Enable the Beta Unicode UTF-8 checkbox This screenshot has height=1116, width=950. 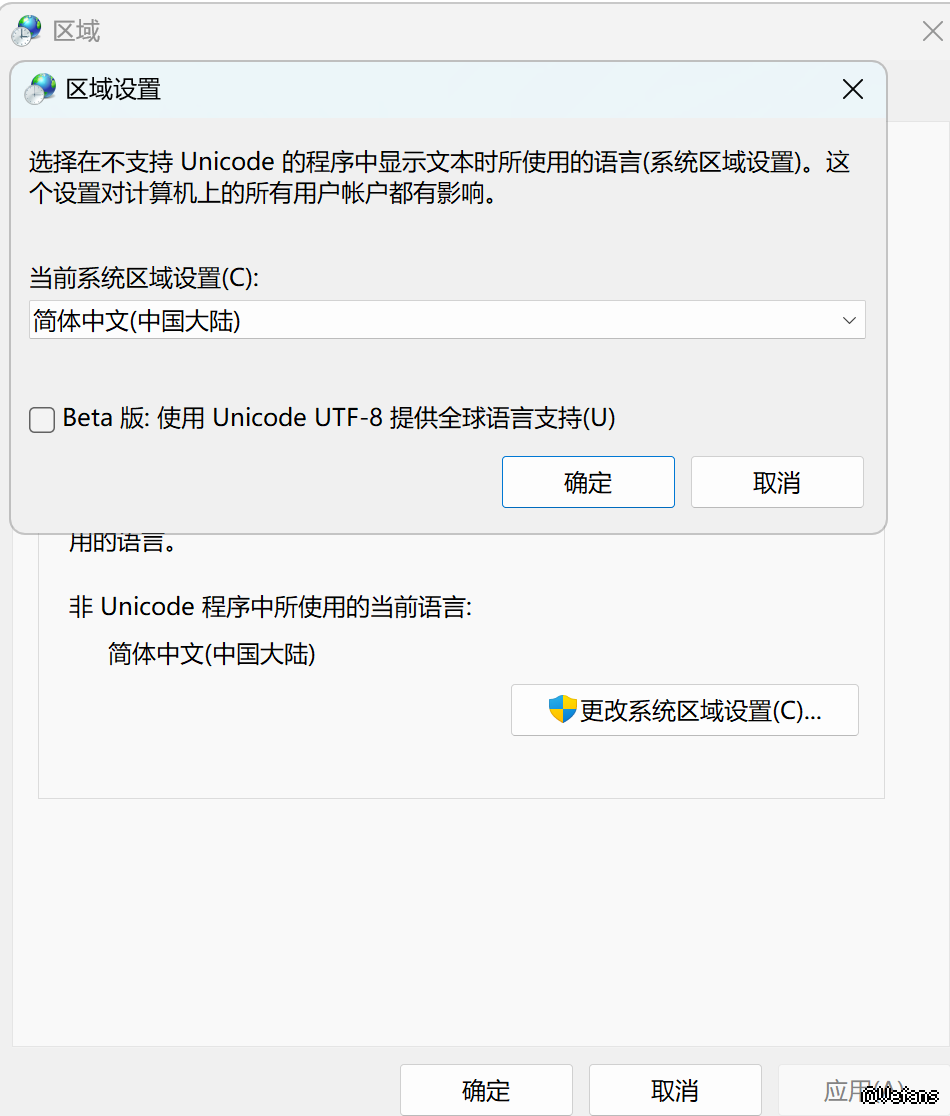(42, 419)
